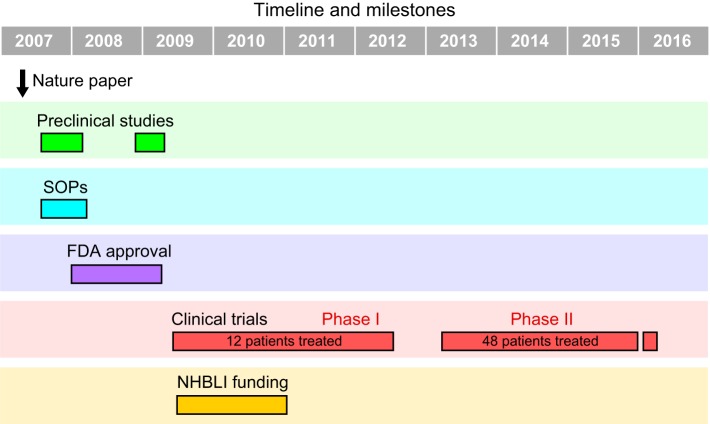
Task: Click the second green preclinical studies bar
Action: click(150, 143)
